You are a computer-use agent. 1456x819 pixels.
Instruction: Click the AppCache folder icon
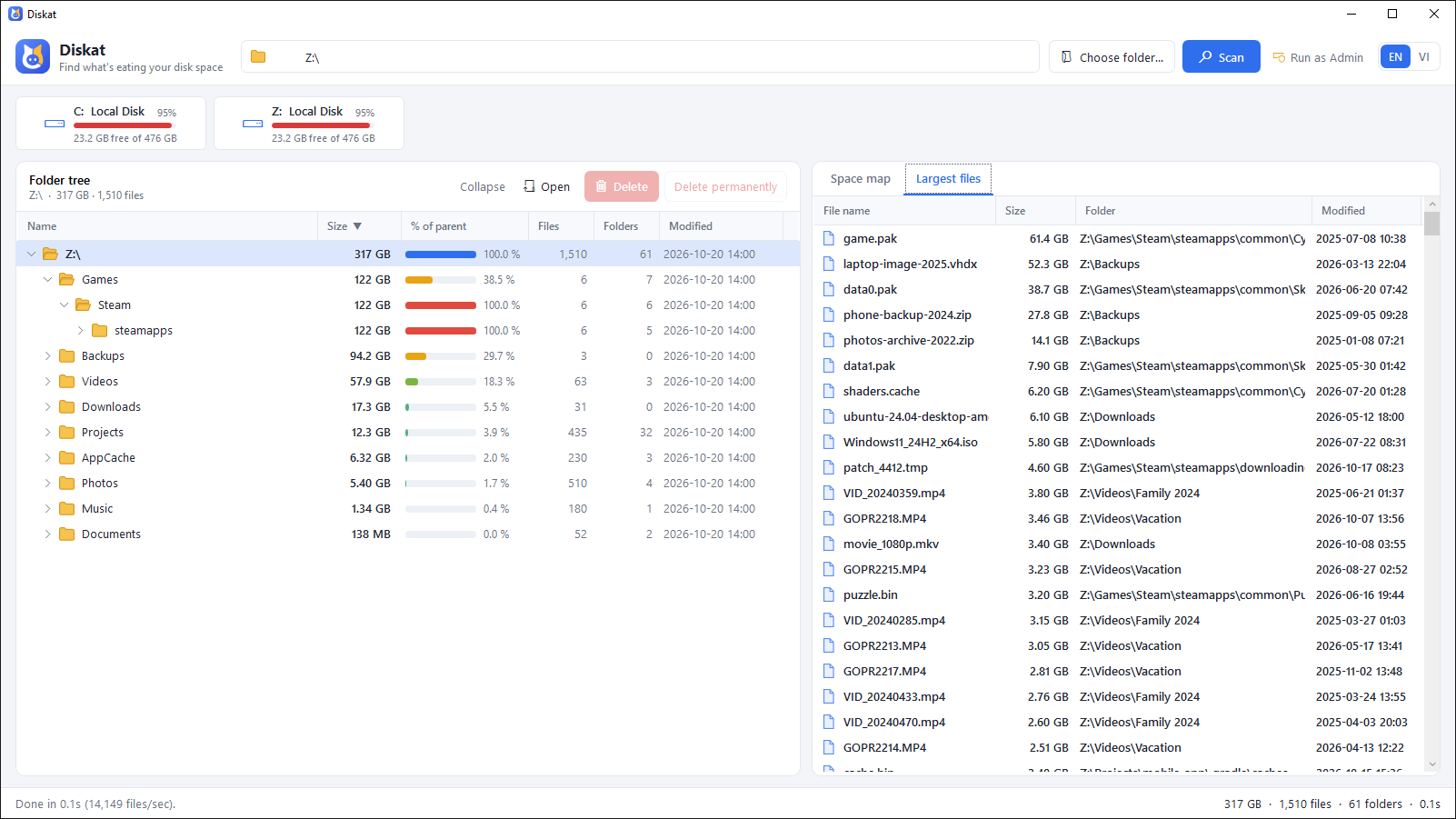(x=66, y=457)
